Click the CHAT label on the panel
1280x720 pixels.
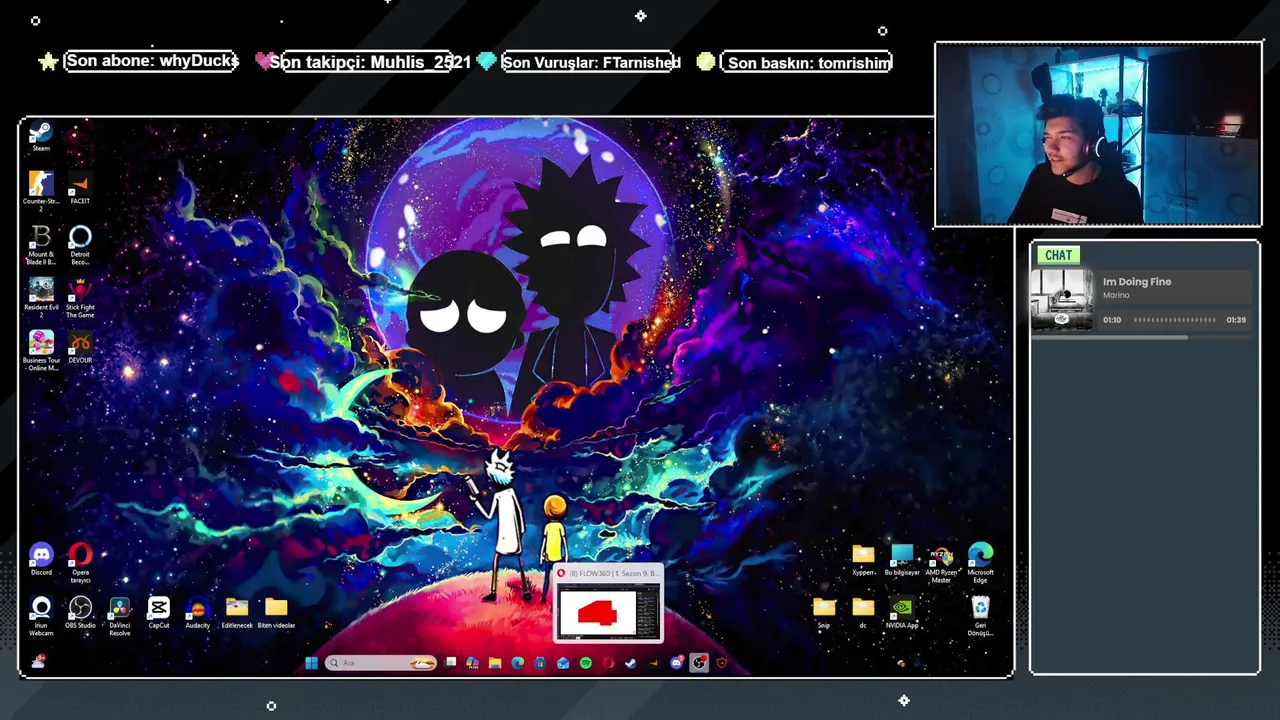1058,255
